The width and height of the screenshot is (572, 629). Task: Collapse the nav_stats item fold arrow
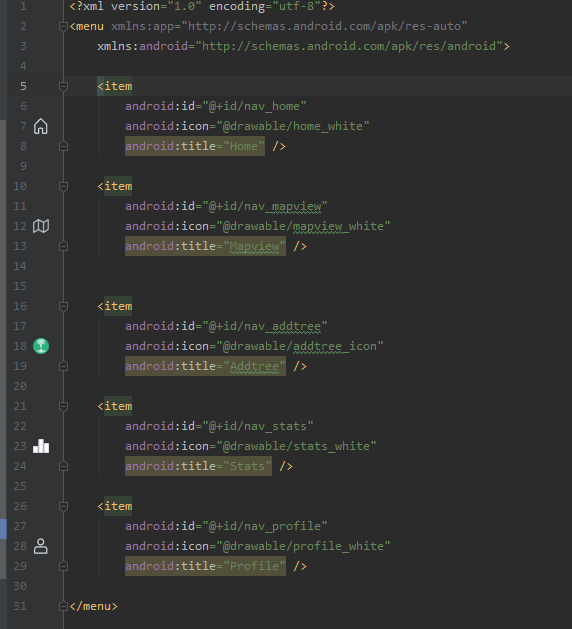pos(63,406)
